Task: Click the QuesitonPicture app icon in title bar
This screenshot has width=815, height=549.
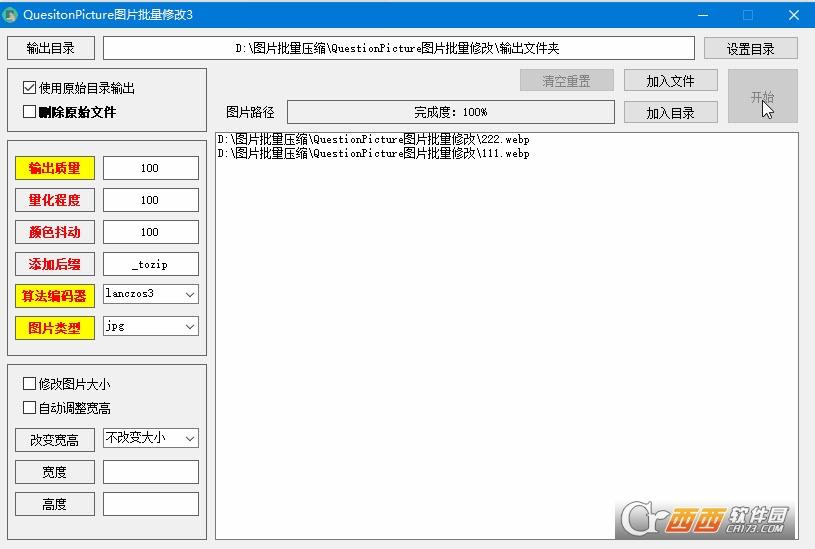Action: [10, 15]
